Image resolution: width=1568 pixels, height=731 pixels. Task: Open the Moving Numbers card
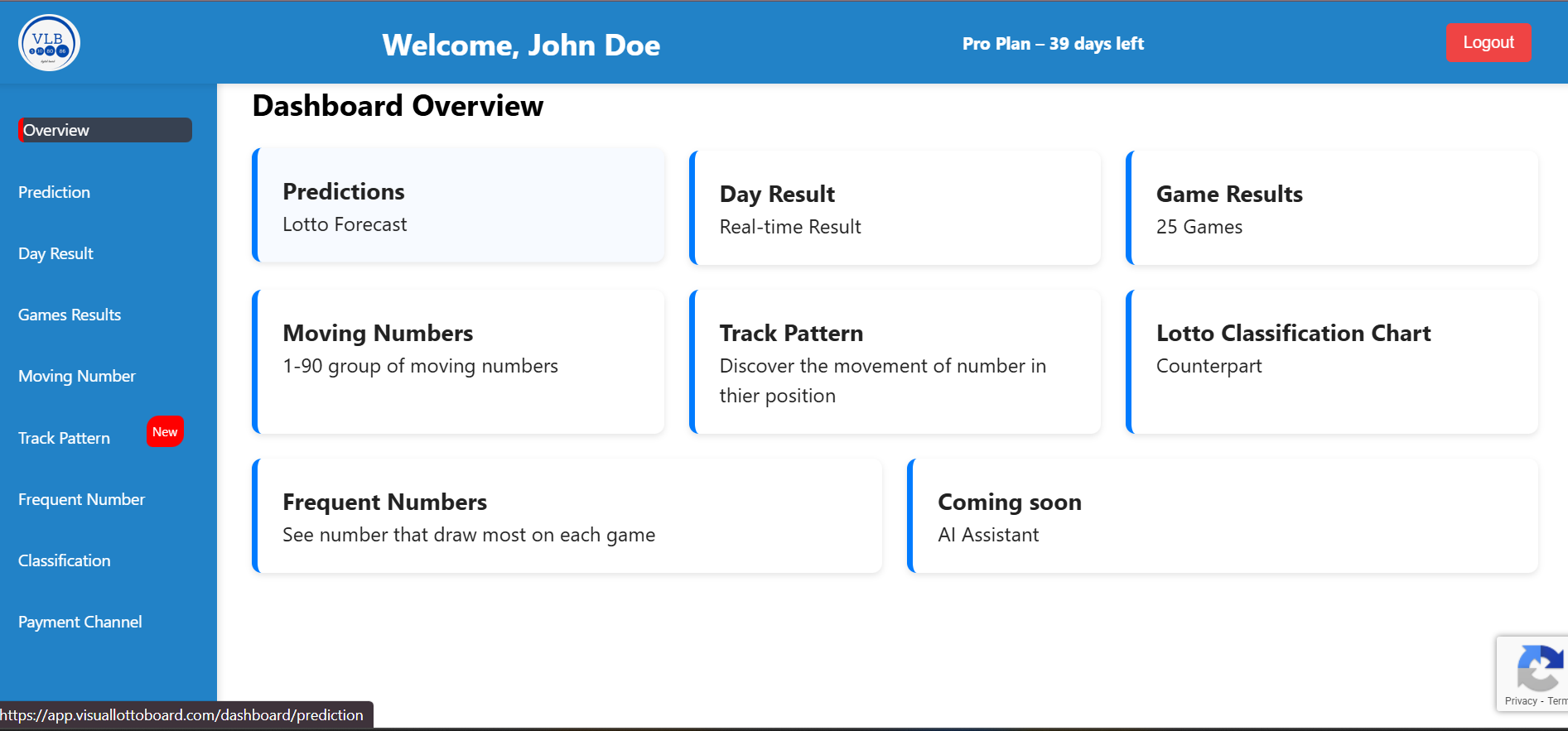coord(458,362)
